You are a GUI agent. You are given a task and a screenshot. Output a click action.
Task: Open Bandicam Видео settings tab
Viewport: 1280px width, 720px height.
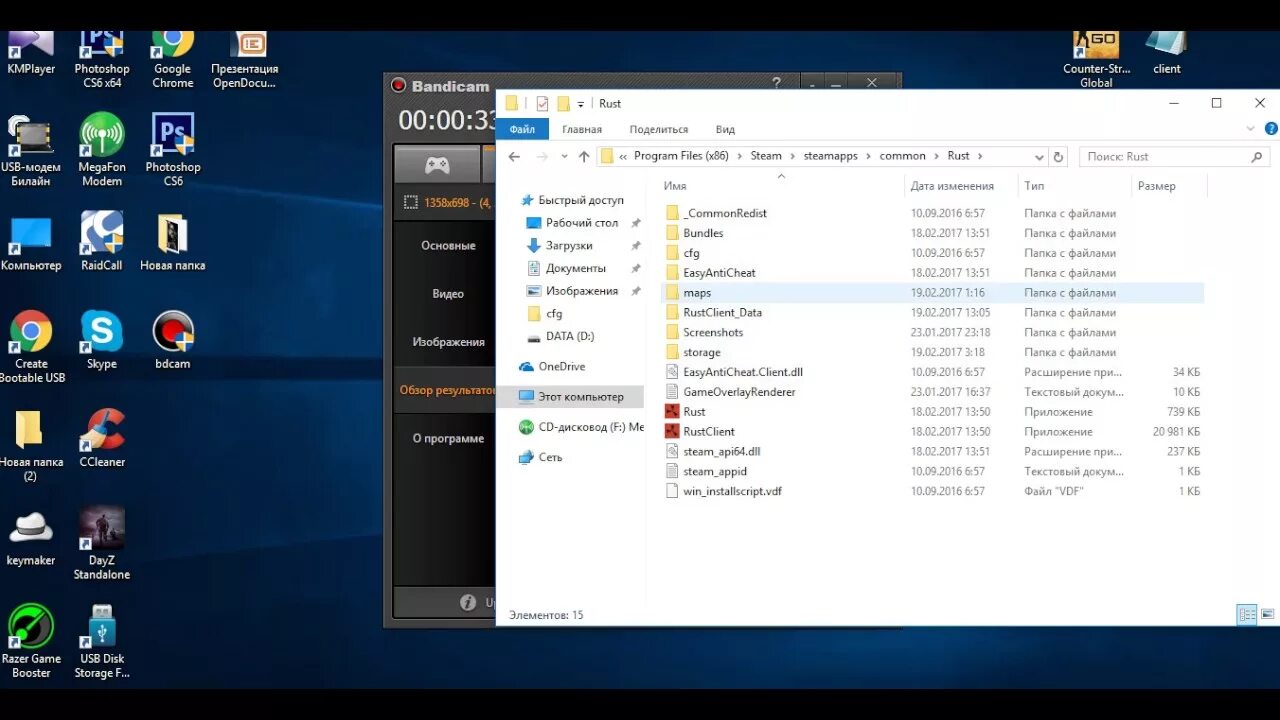pos(448,294)
